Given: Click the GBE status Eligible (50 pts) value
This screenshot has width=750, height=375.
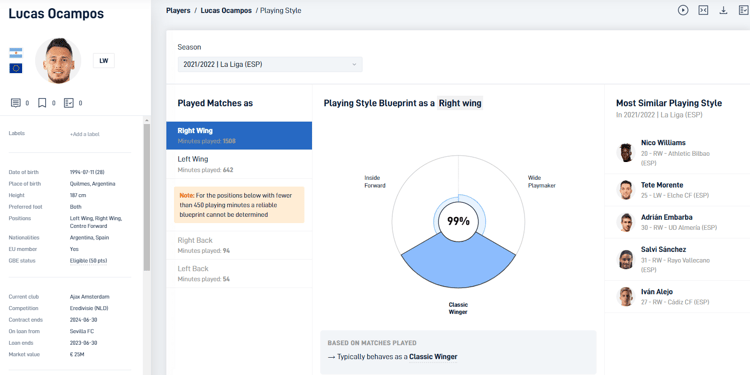Looking at the screenshot, I should click(x=88, y=261).
